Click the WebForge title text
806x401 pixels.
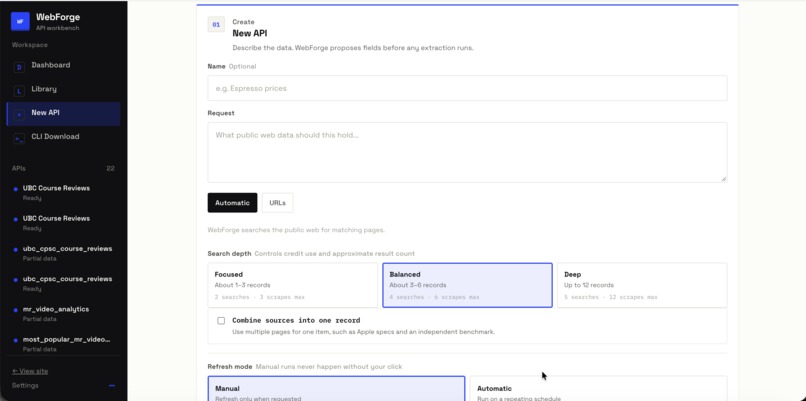coord(58,17)
